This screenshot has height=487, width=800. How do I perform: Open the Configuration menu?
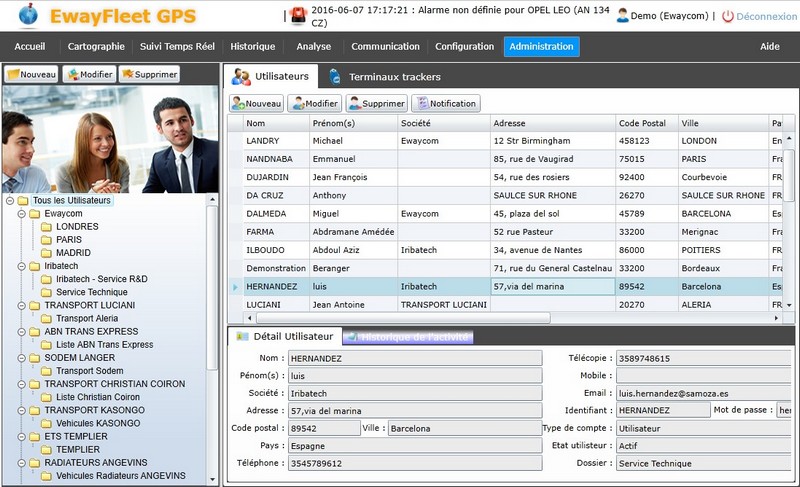(x=465, y=46)
